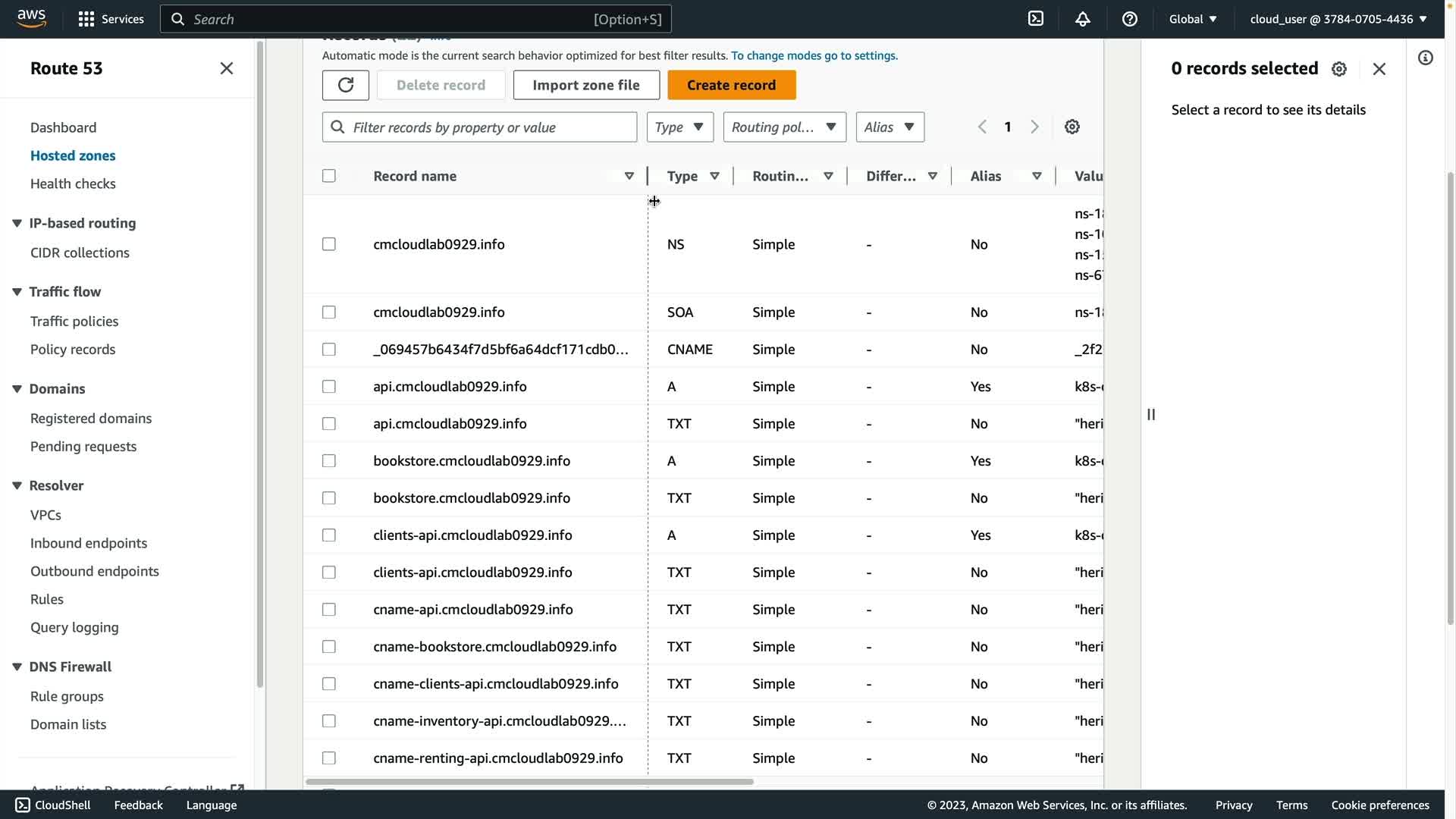Check the select-all records checkbox in header
This screenshot has width=1456, height=819.
click(x=329, y=176)
